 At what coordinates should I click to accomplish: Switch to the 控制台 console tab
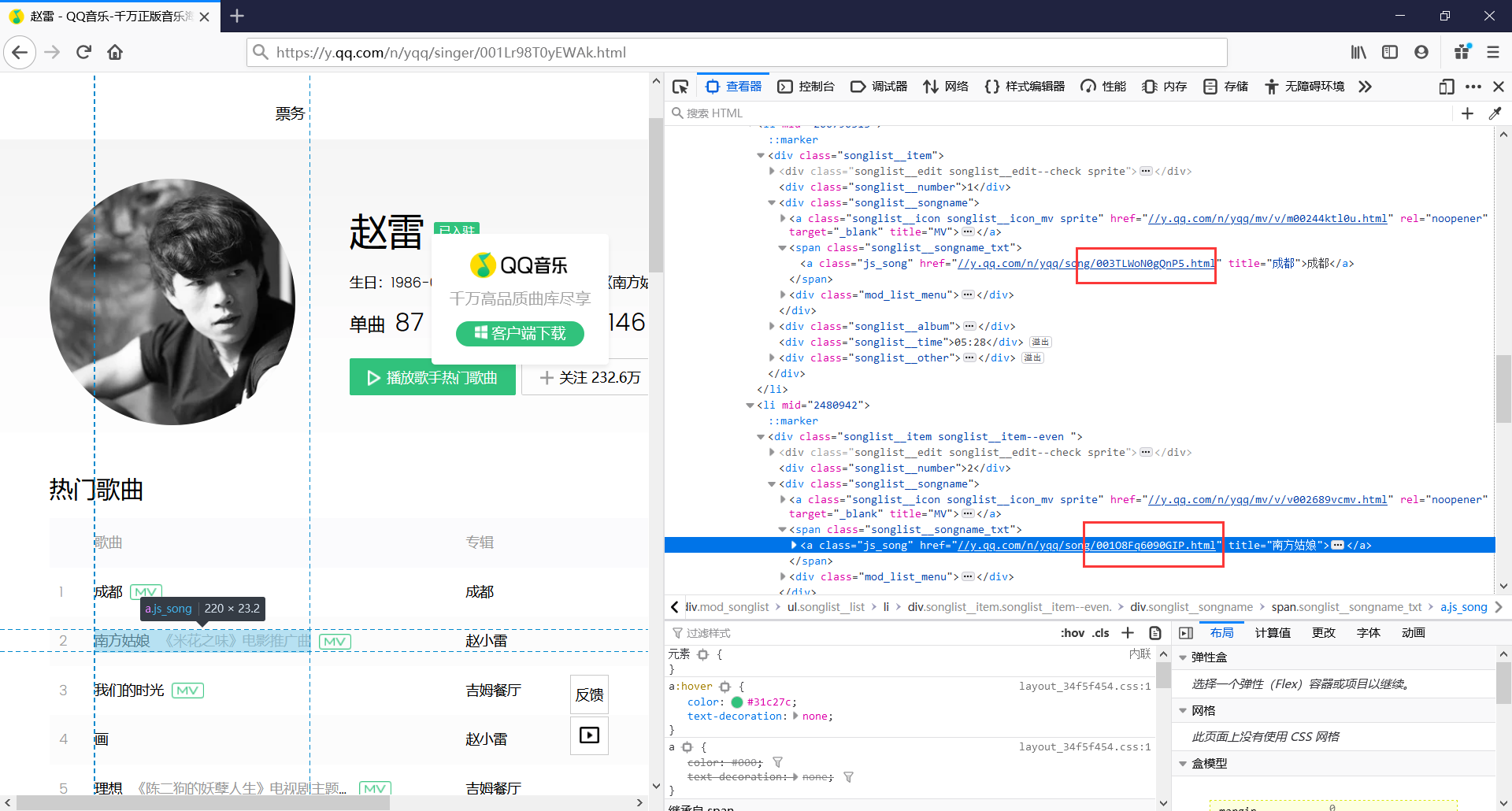(806, 87)
